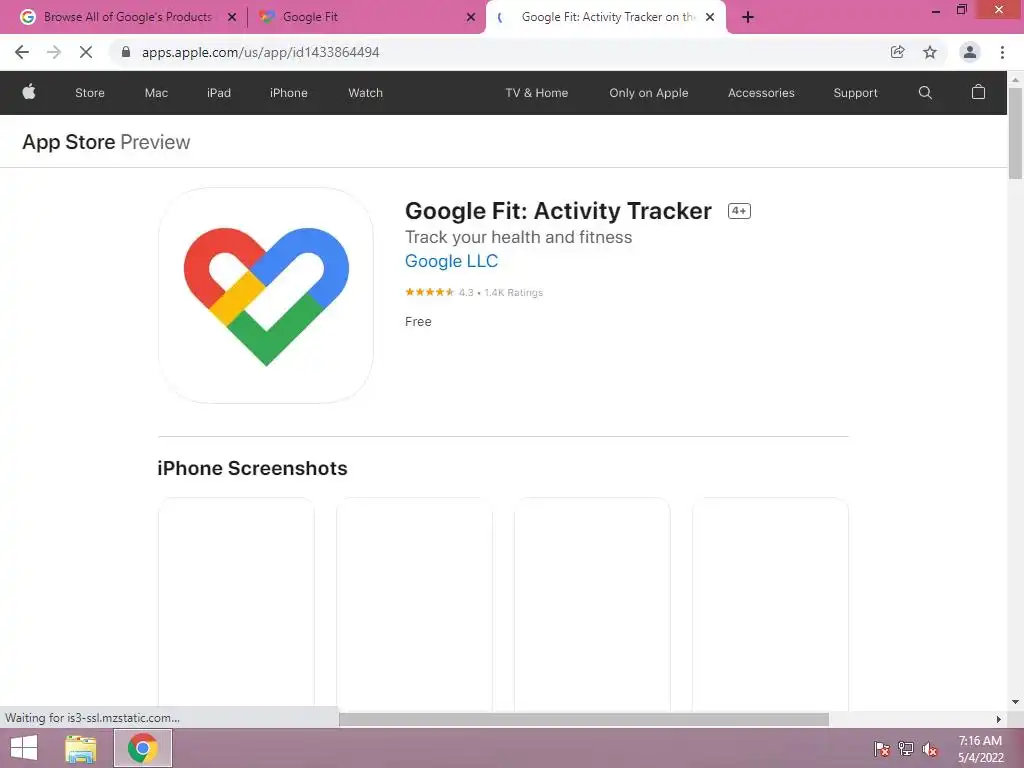Click the Apple logo in navigation bar
Viewport: 1024px width, 768px height.
(29, 92)
